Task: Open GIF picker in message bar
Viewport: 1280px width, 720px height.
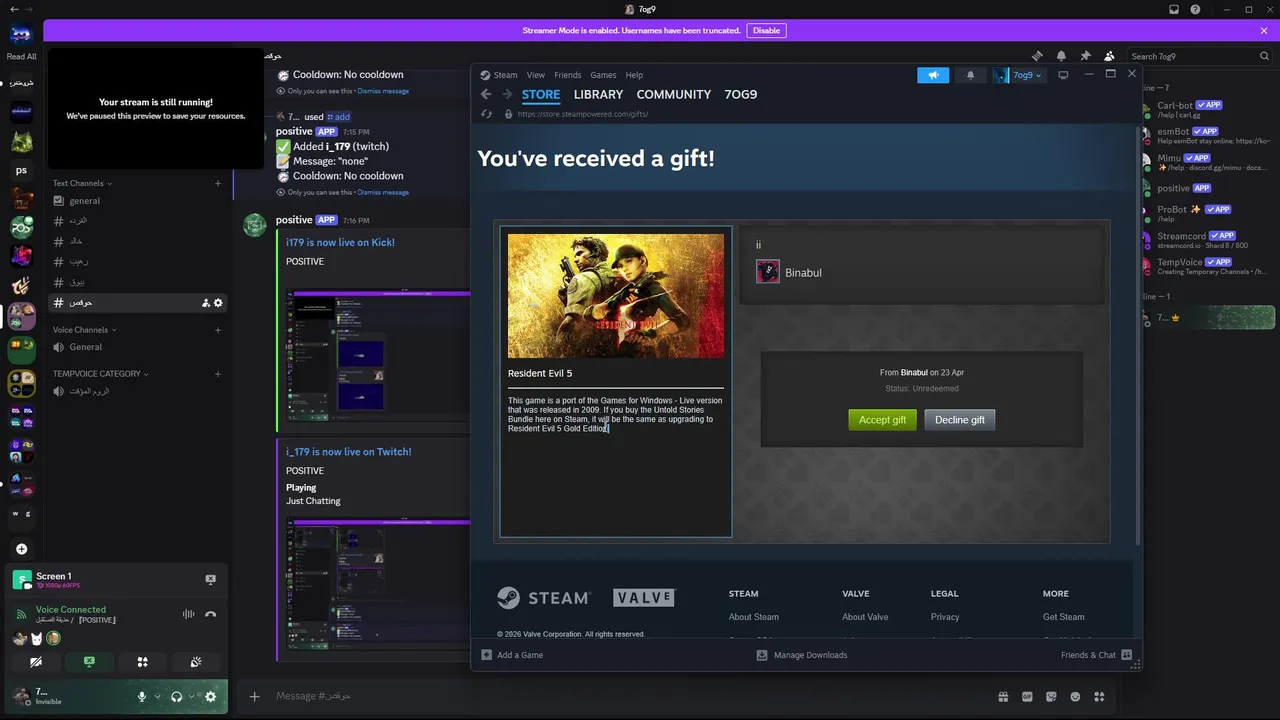Action: tap(1027, 697)
